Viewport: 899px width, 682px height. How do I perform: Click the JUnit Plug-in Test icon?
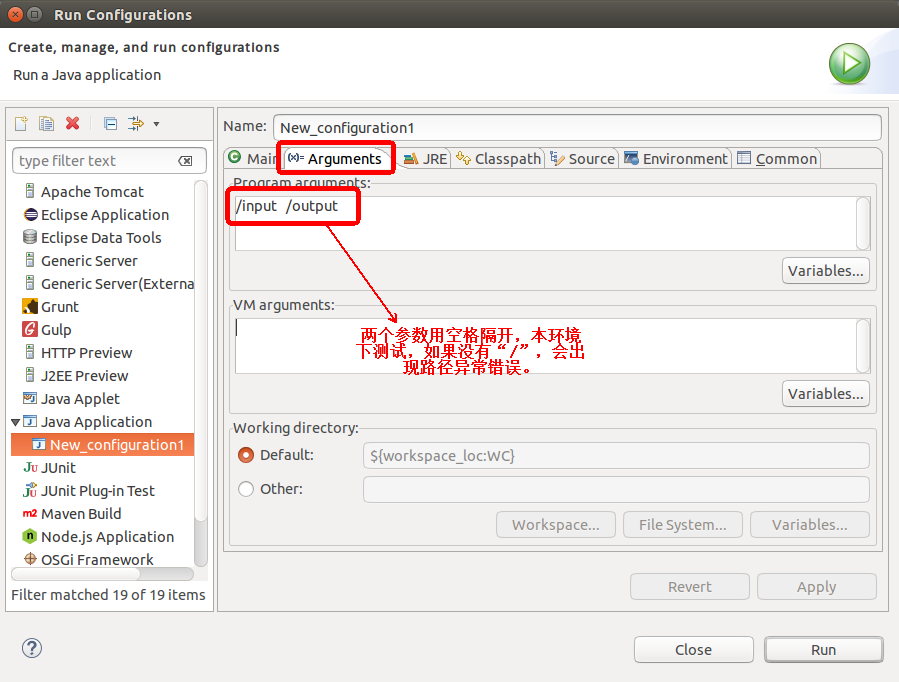(30, 490)
